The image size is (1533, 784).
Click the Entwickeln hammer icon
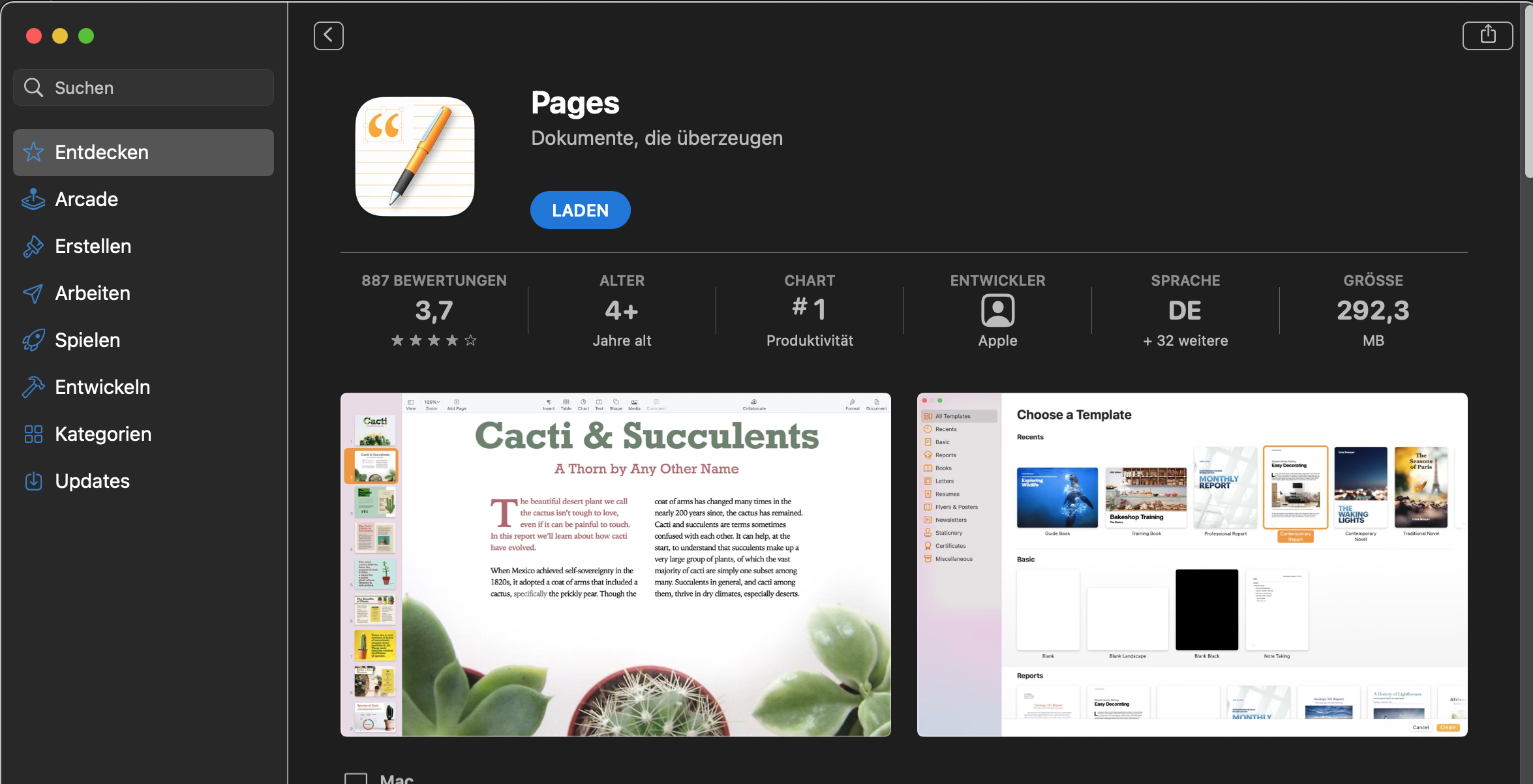(33, 387)
